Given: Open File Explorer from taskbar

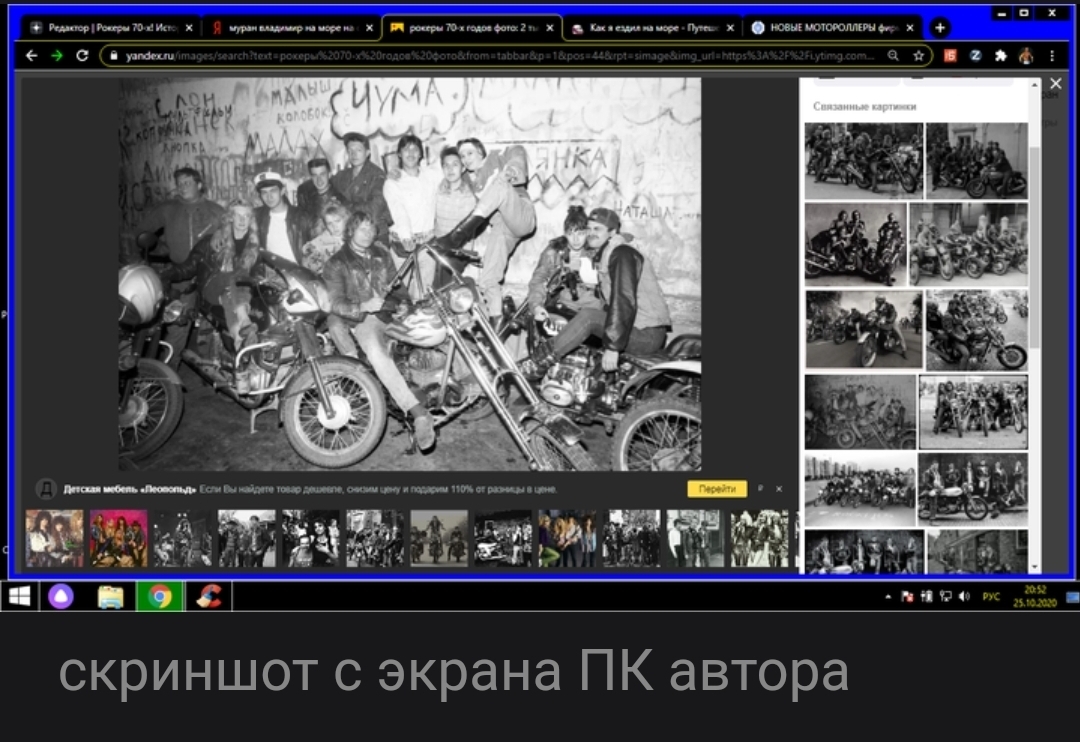Looking at the screenshot, I should pyautogui.click(x=111, y=597).
